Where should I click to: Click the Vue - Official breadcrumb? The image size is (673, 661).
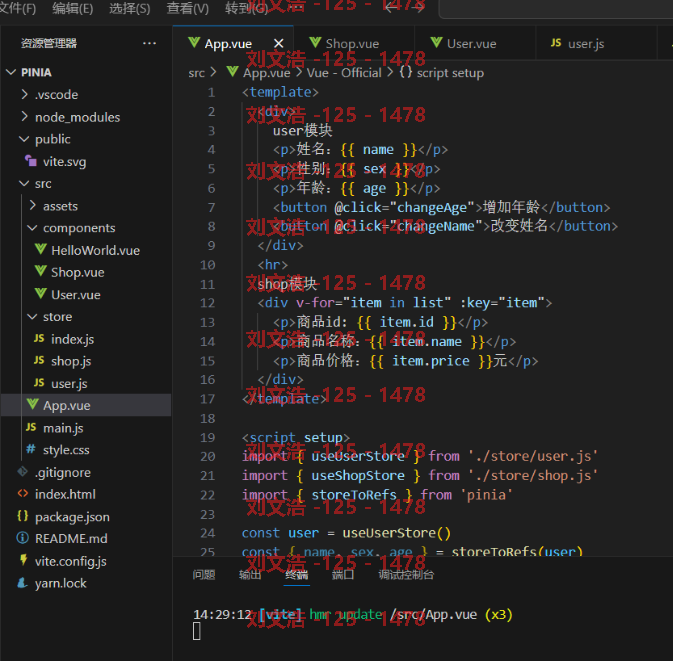click(344, 73)
